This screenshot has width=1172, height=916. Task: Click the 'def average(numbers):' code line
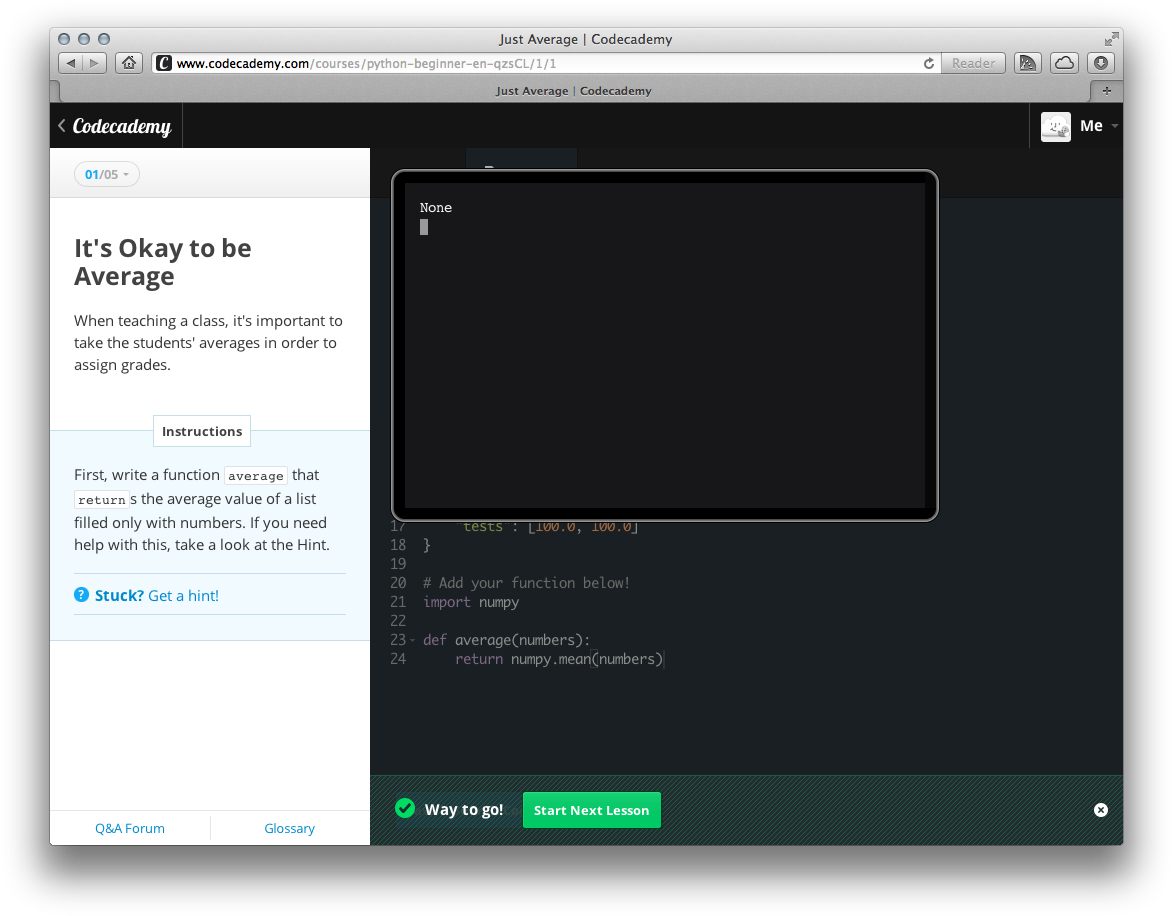pyautogui.click(x=506, y=640)
